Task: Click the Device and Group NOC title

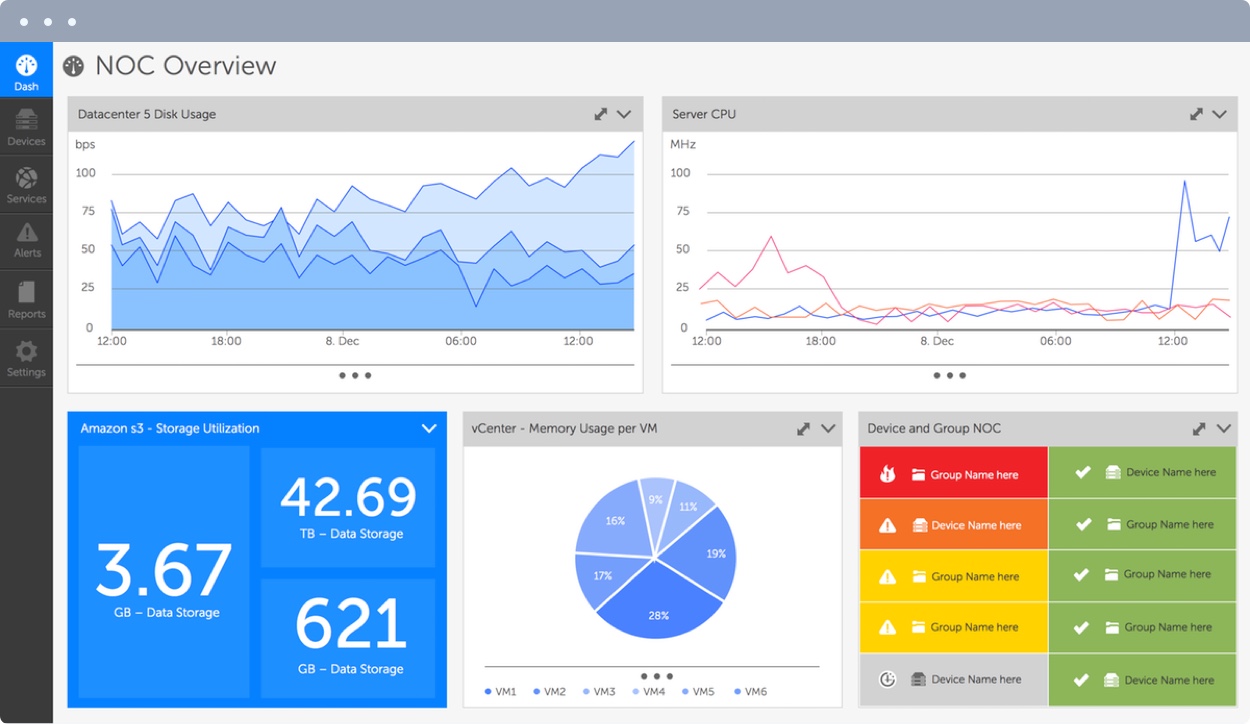Action: (x=934, y=428)
